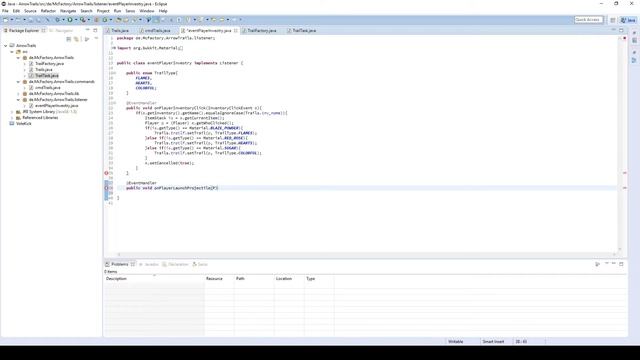Screen dimensions: 640x360
Task: Minimize the Package Explorer view
Action: click(x=87, y=30)
